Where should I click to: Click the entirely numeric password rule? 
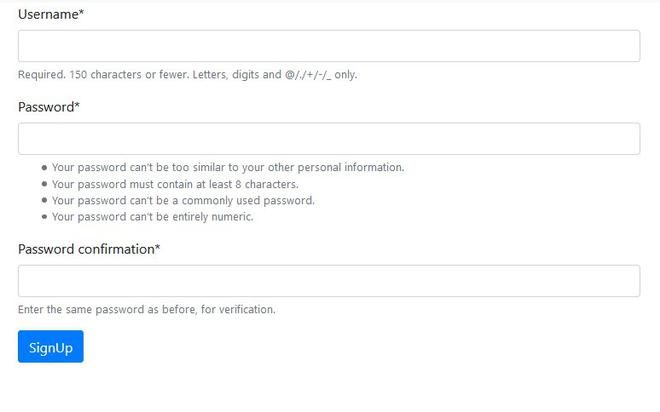tap(152, 217)
